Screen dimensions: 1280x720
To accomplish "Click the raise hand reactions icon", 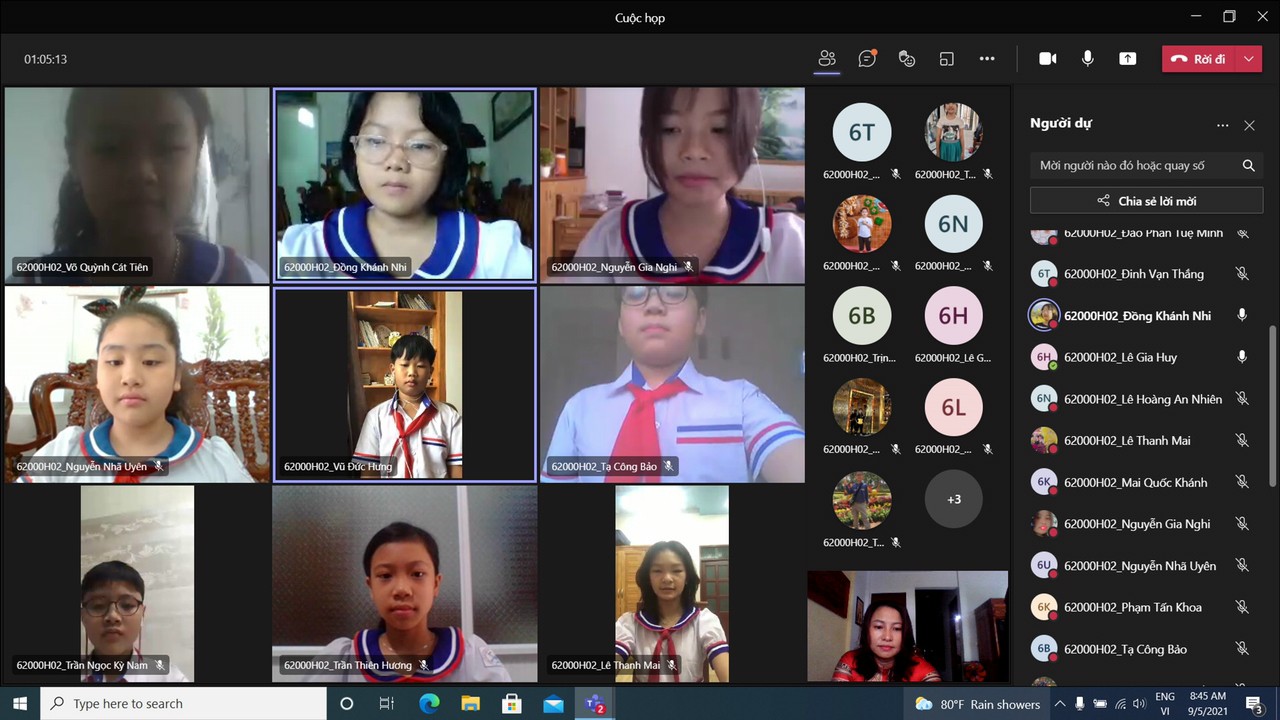I will (x=907, y=59).
